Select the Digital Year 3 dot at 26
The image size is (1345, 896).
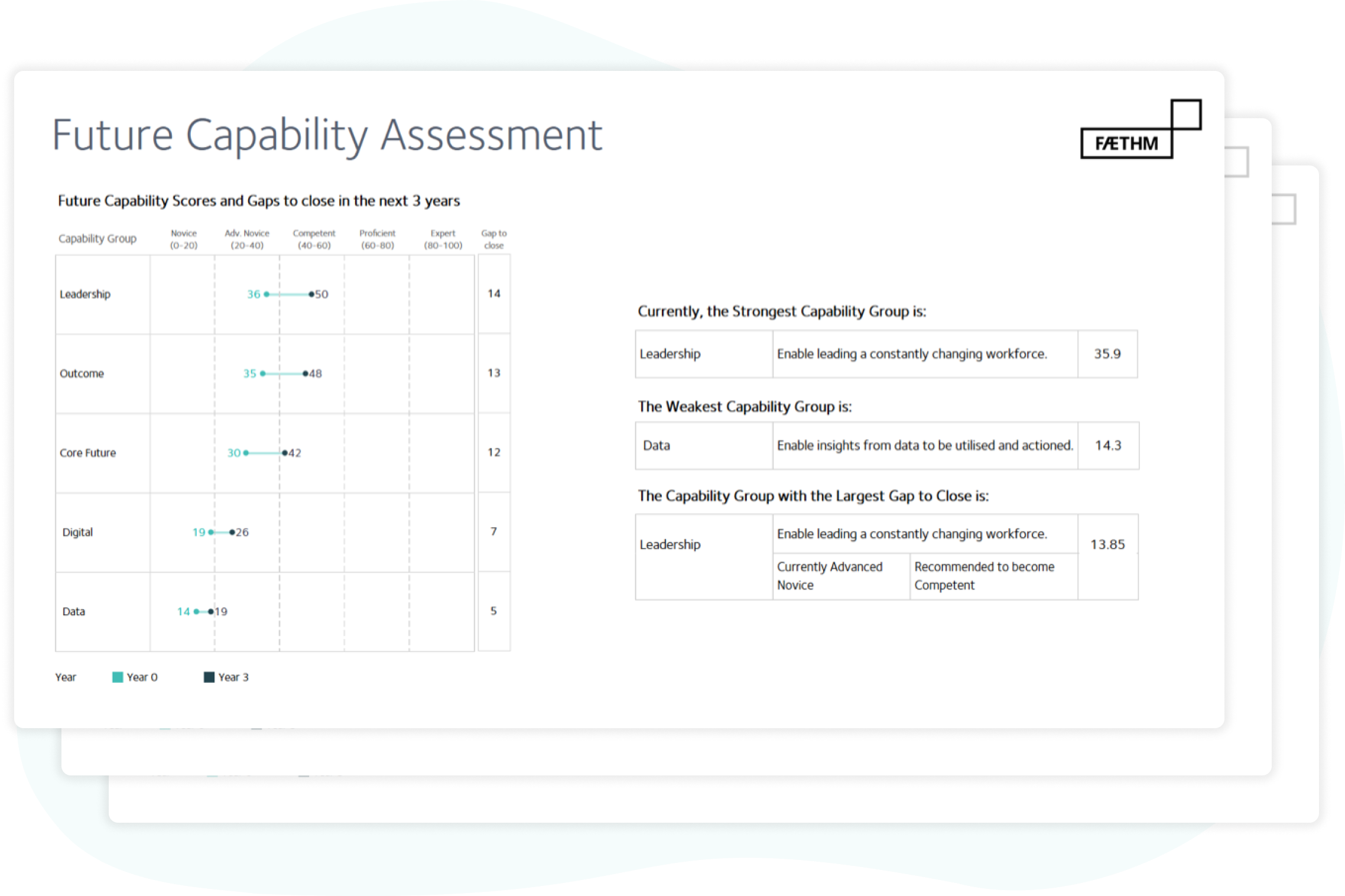tap(232, 533)
